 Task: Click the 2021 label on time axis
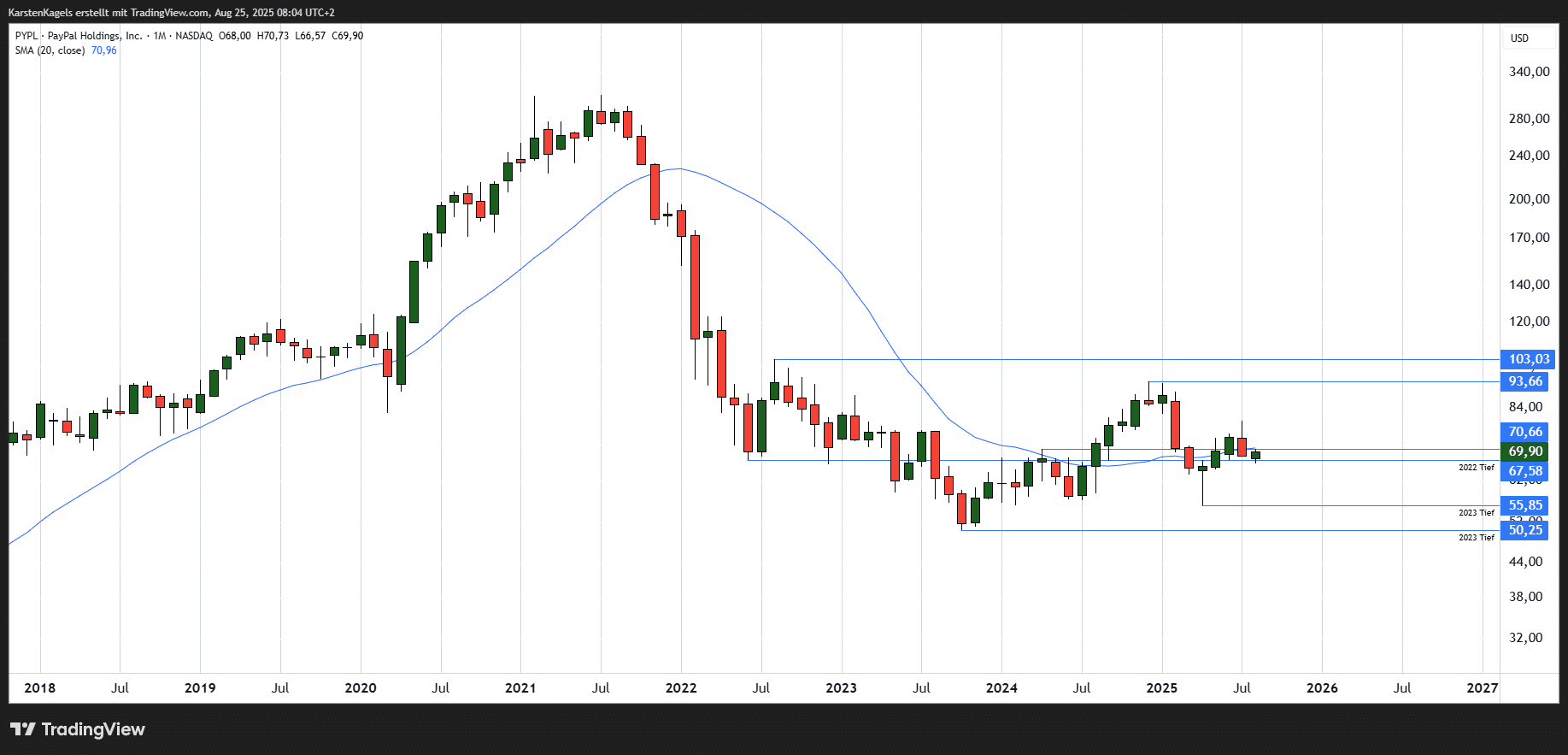click(x=520, y=688)
